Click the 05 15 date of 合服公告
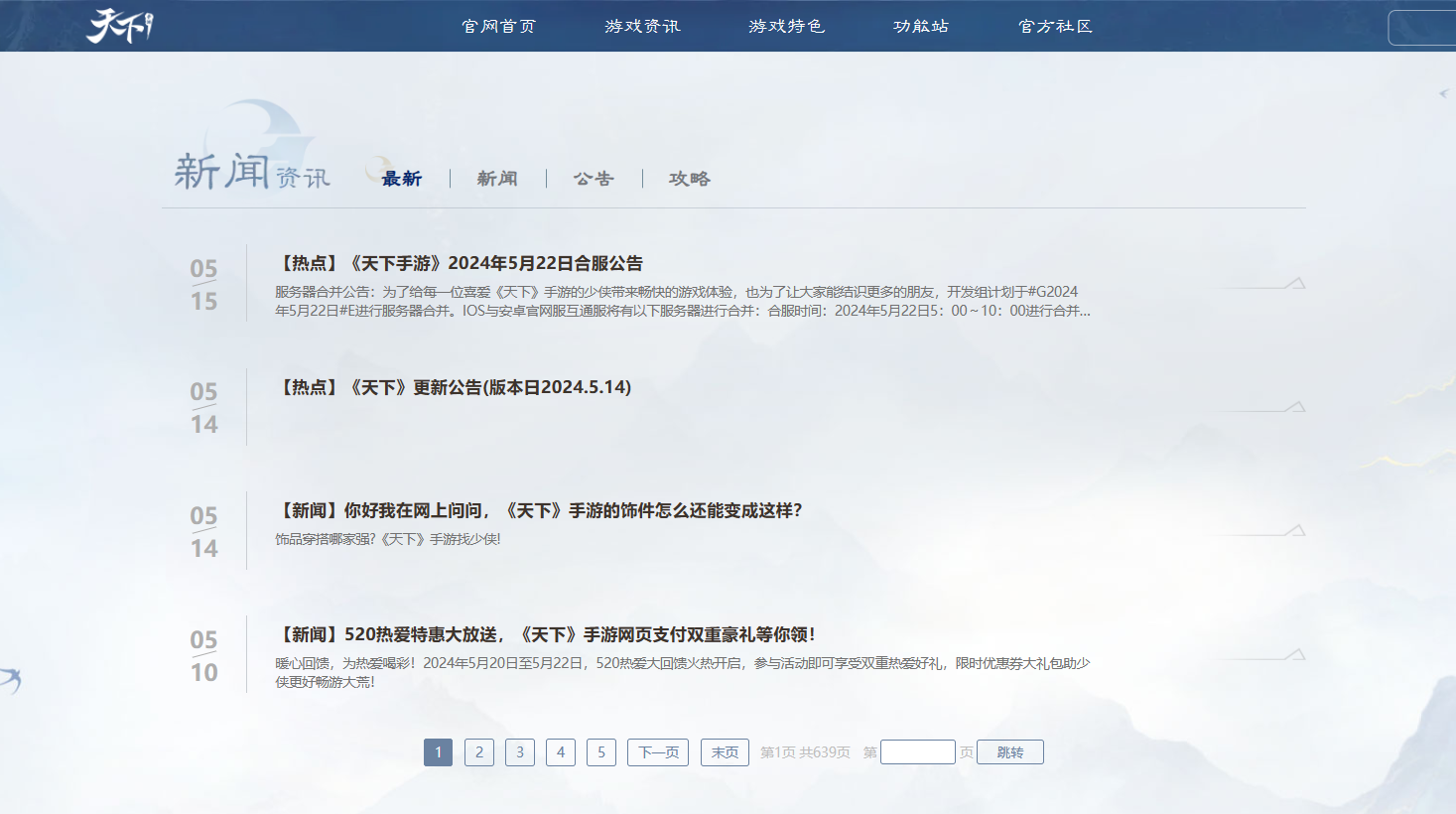Viewport: 1456px width, 814px height. click(x=203, y=284)
